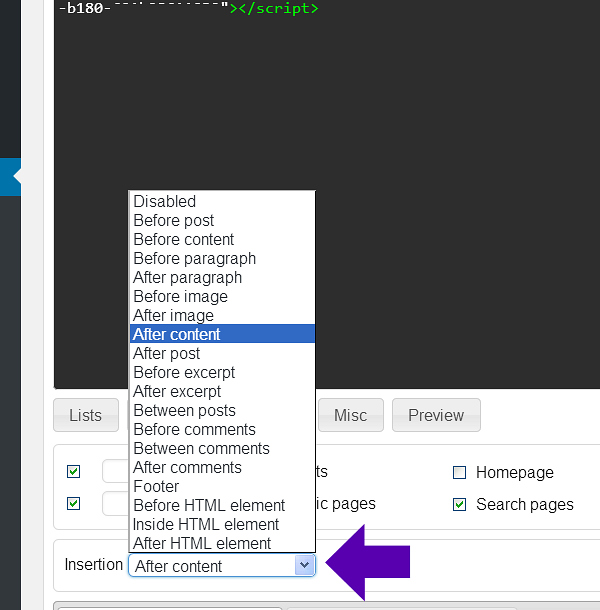The image size is (600, 610).
Task: Toggle the Homepage checkbox
Action: tap(460, 473)
